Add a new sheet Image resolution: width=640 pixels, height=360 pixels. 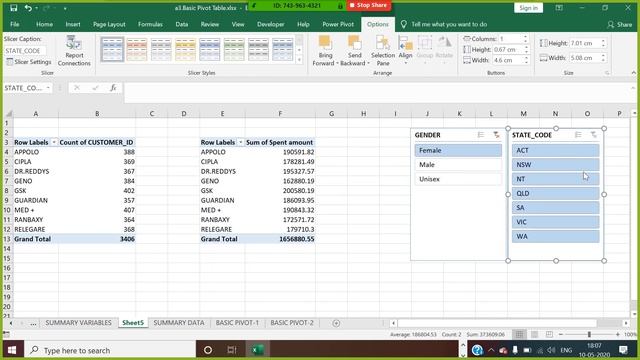(x=336, y=323)
